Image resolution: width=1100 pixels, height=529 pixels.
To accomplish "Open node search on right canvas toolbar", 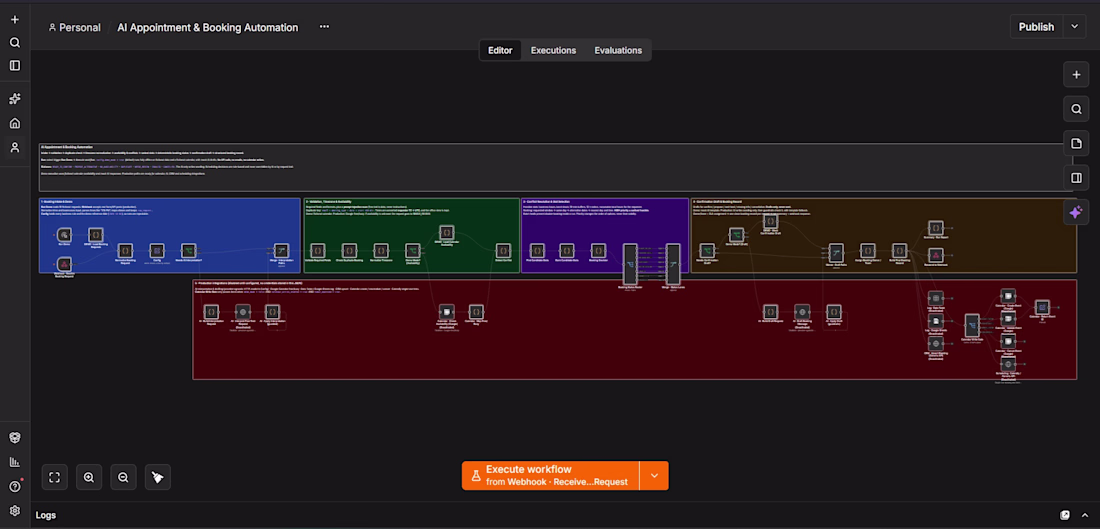I will (x=1076, y=109).
